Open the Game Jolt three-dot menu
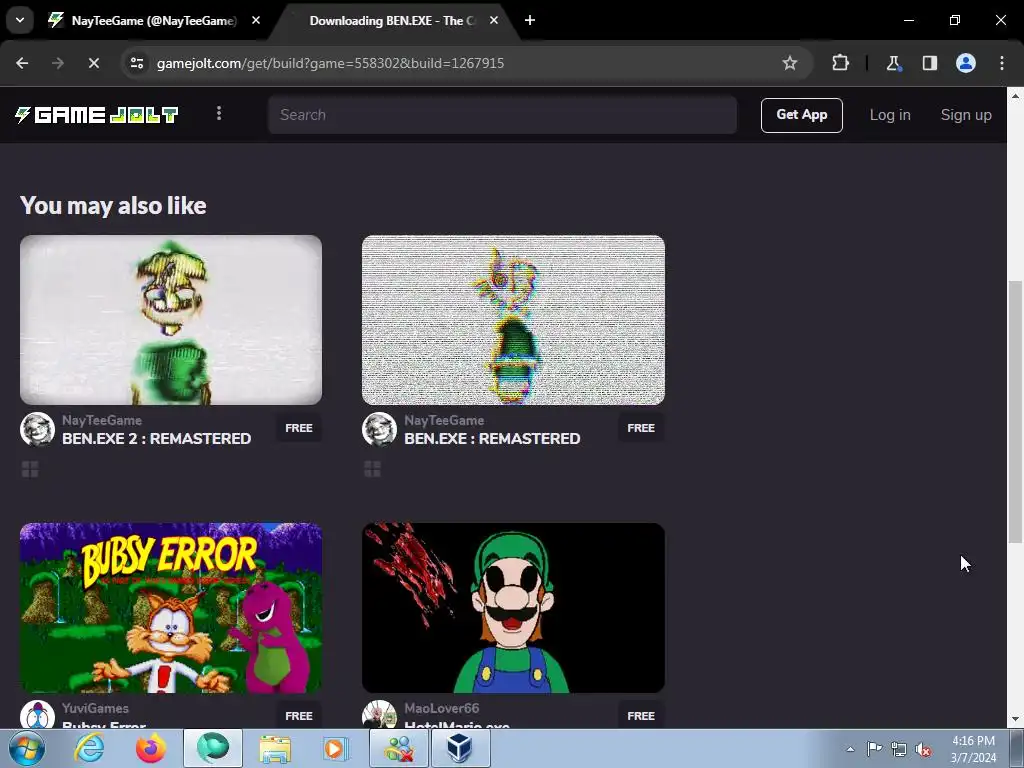The width and height of the screenshot is (1024, 768). point(219,114)
